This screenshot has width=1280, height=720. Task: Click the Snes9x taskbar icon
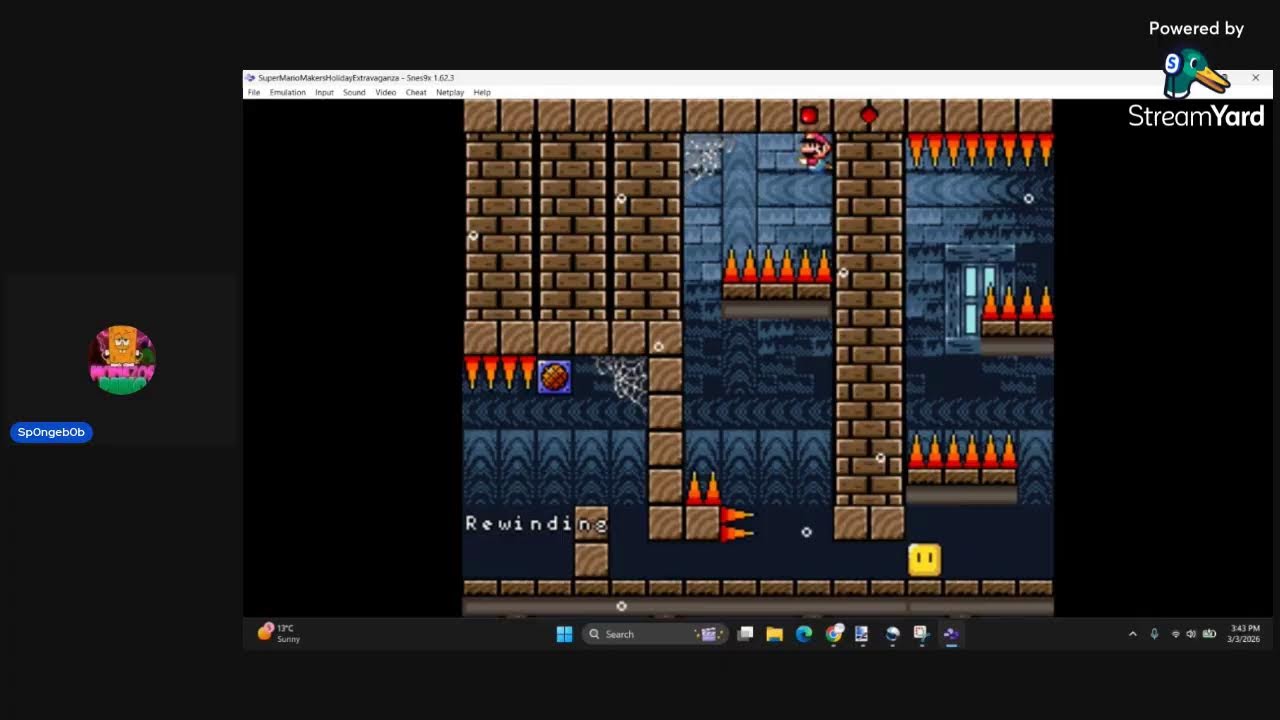(x=951, y=634)
